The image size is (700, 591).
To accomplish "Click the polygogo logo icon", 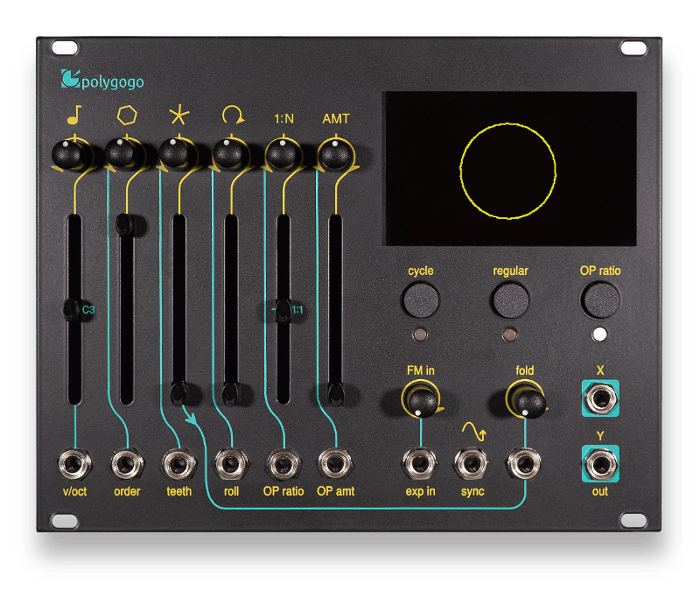I will 71,79.
